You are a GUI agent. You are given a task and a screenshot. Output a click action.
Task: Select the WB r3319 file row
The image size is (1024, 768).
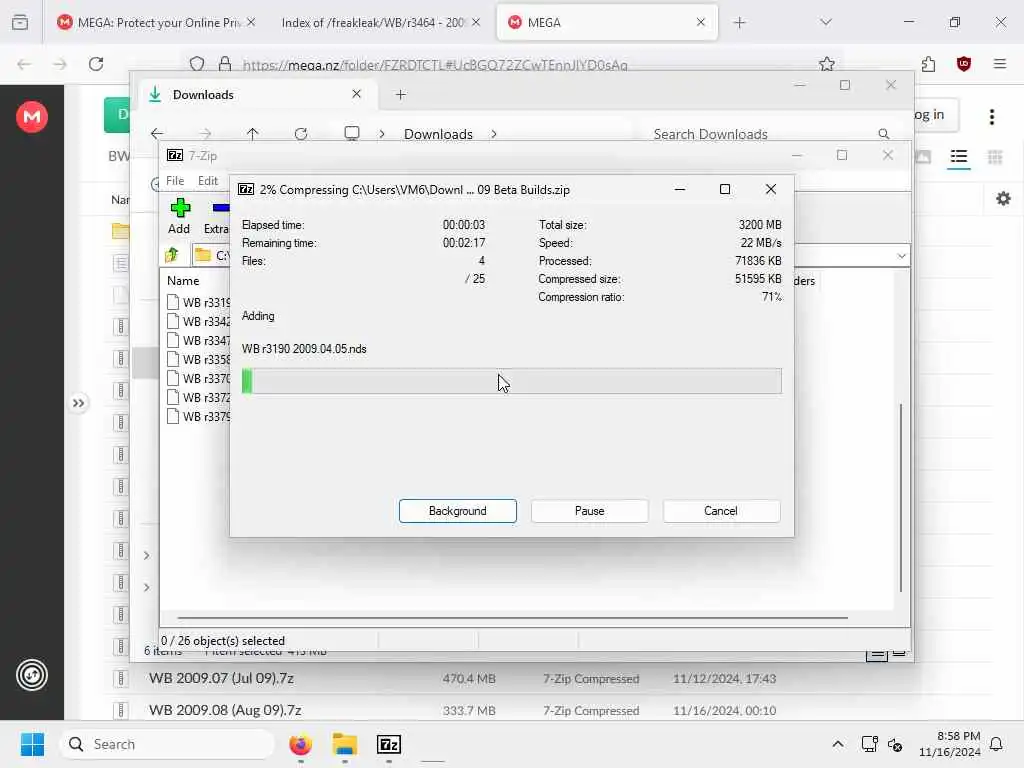tap(199, 302)
